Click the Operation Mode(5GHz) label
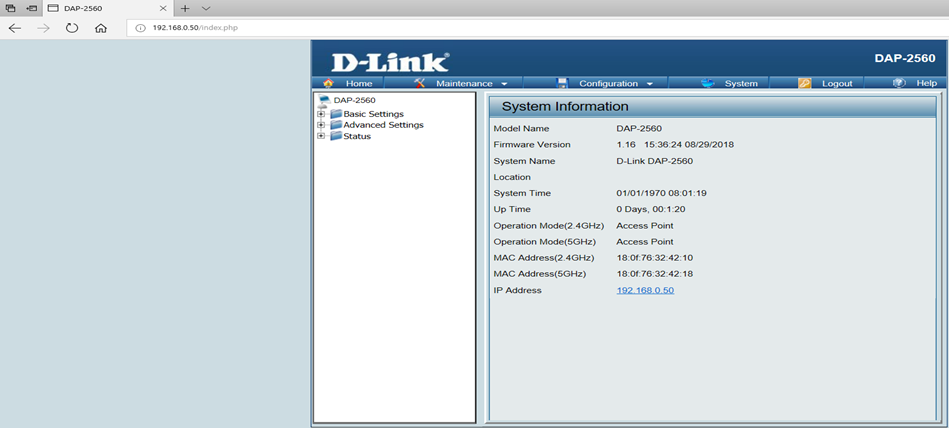This screenshot has height=428, width=949. [545, 242]
